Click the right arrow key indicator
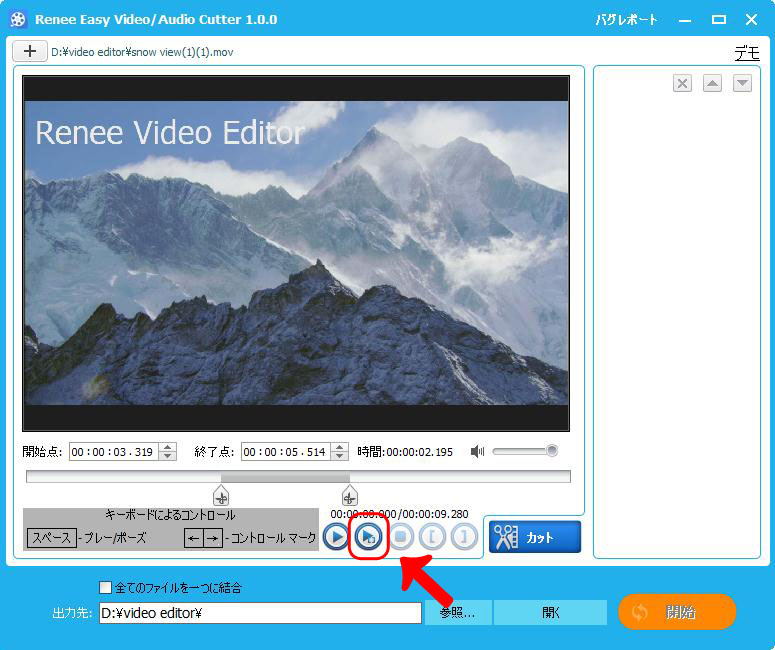Image resolution: width=775 pixels, height=650 pixels. tap(213, 538)
